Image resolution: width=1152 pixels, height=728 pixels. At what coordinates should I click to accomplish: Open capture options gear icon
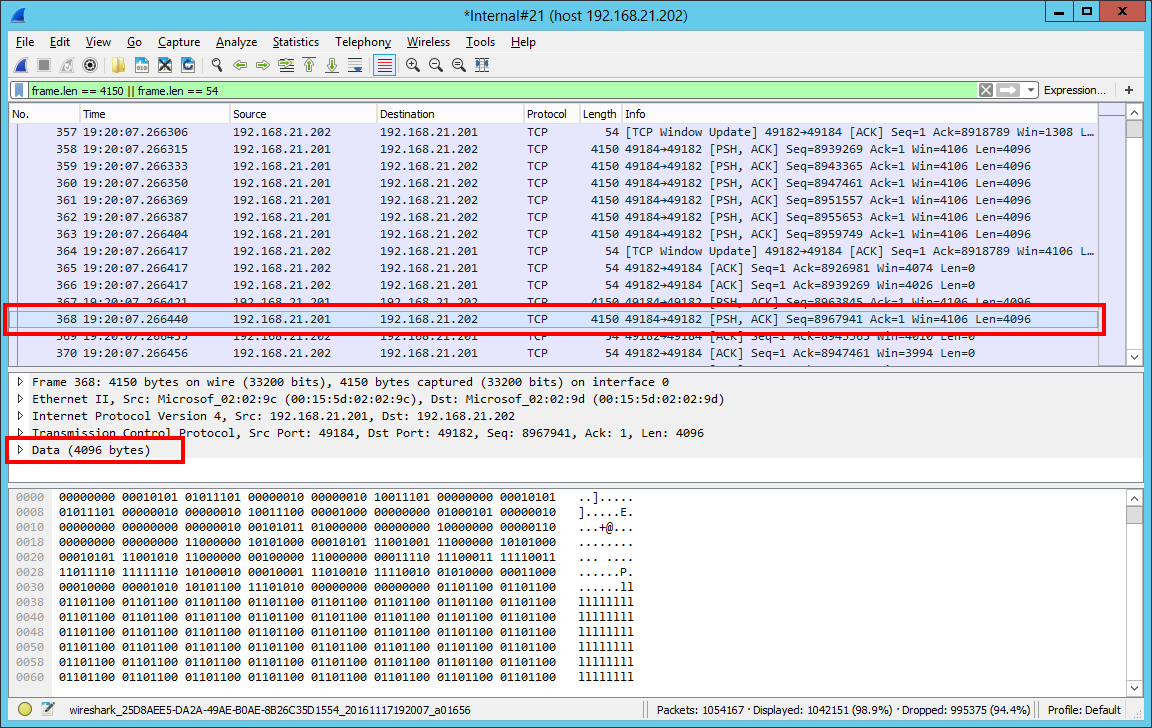(90, 65)
